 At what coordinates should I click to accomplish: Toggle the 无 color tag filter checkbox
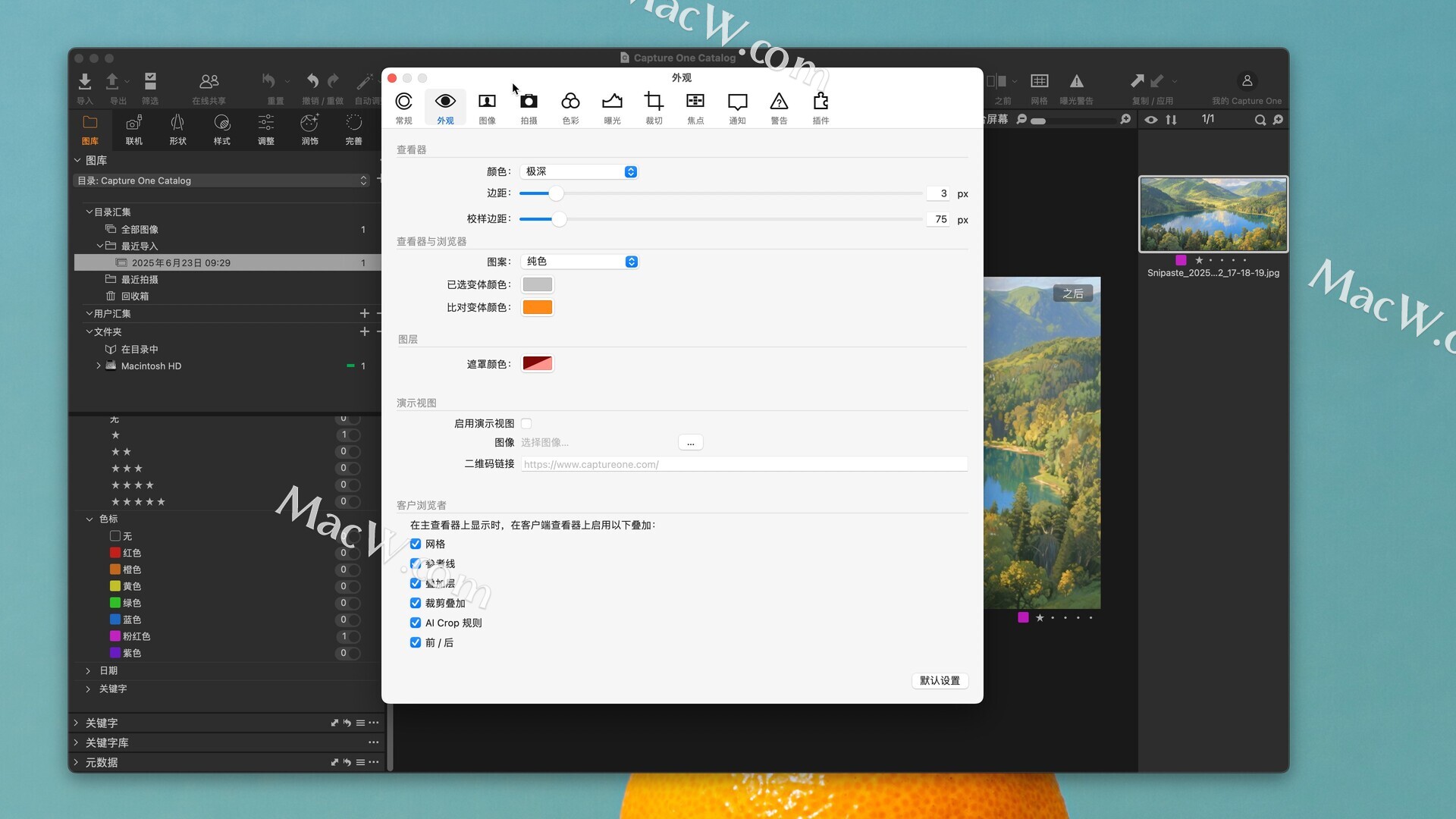pyautogui.click(x=115, y=536)
